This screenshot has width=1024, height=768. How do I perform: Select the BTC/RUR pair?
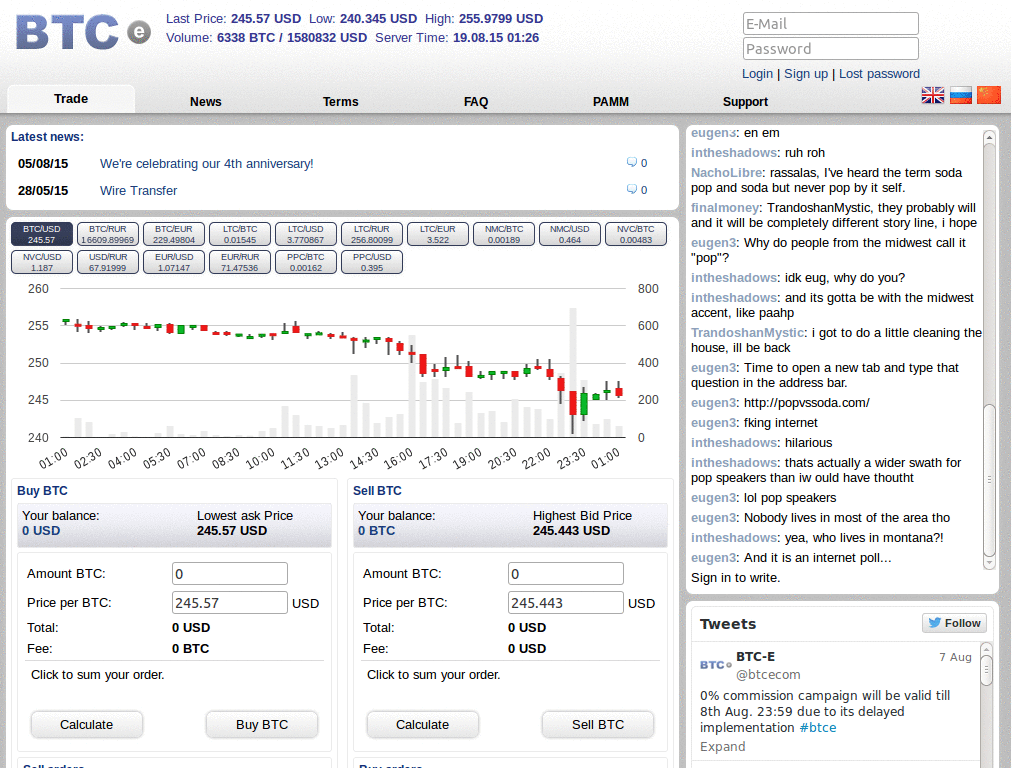pyautogui.click(x=108, y=234)
